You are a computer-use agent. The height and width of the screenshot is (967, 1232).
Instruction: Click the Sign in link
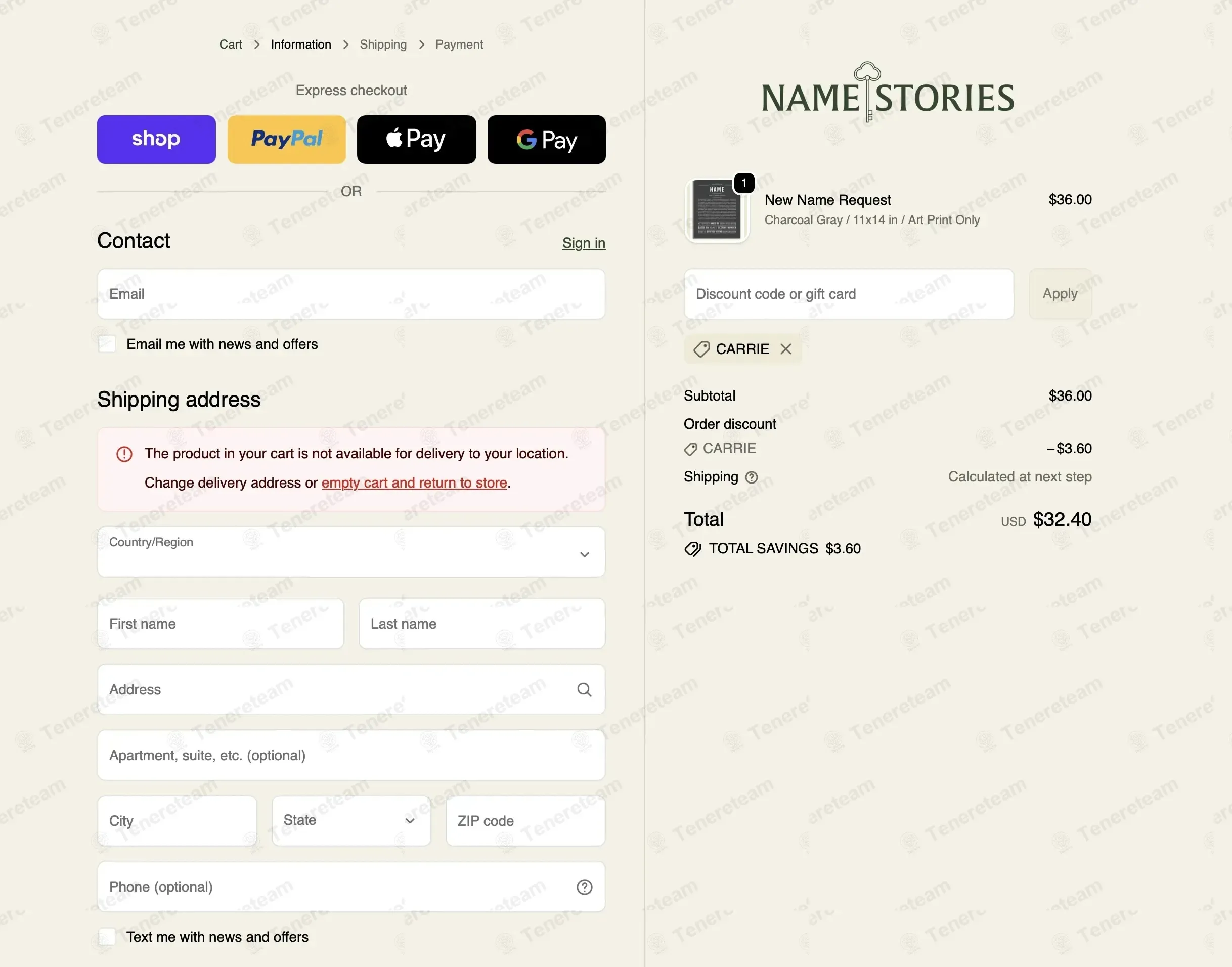pos(584,243)
